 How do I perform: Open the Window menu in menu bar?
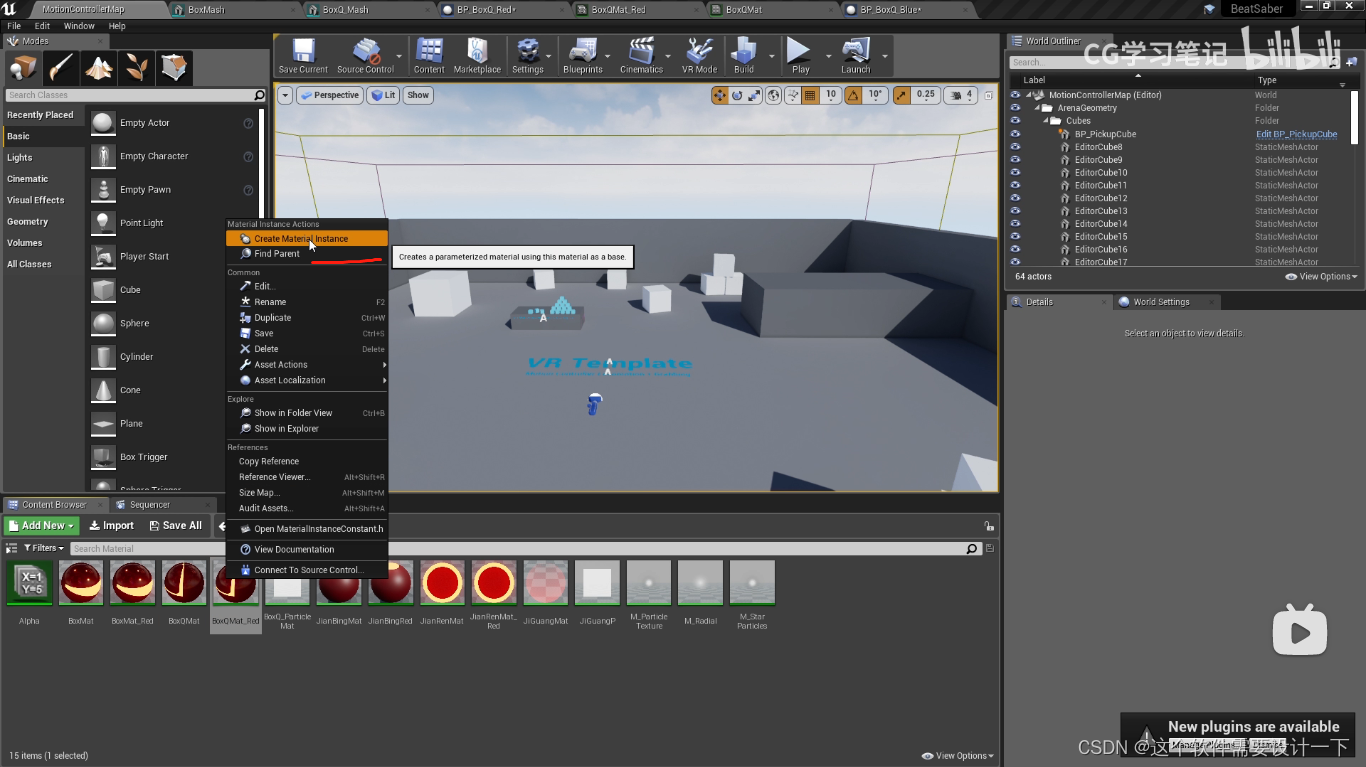tap(79, 26)
